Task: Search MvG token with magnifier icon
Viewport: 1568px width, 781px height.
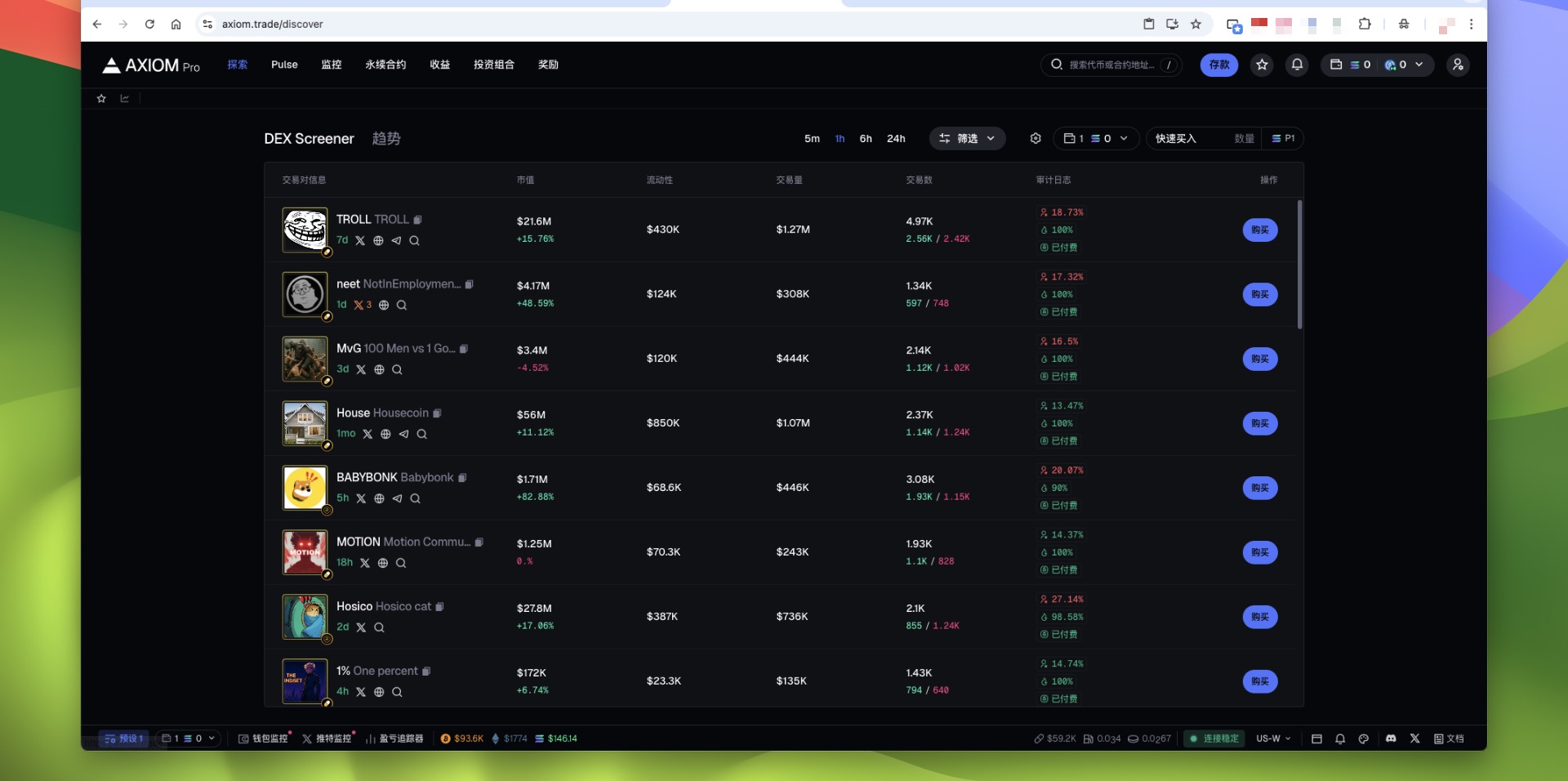Action: pos(397,370)
